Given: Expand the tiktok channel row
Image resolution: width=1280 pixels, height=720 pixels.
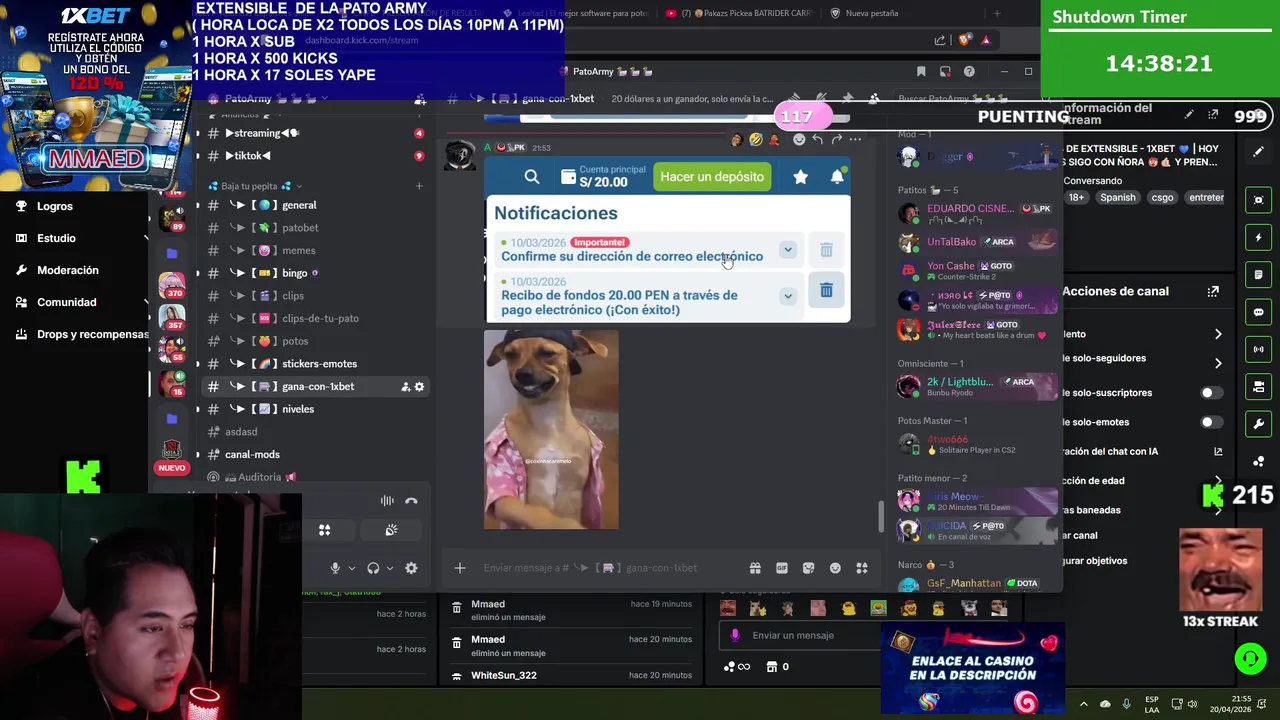Looking at the screenshot, I should [x=248, y=156].
